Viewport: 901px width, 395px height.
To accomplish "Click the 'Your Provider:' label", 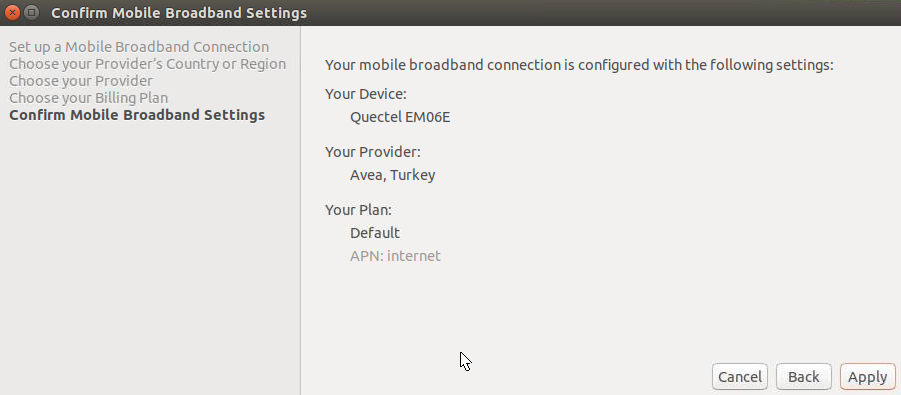I will [x=373, y=152].
